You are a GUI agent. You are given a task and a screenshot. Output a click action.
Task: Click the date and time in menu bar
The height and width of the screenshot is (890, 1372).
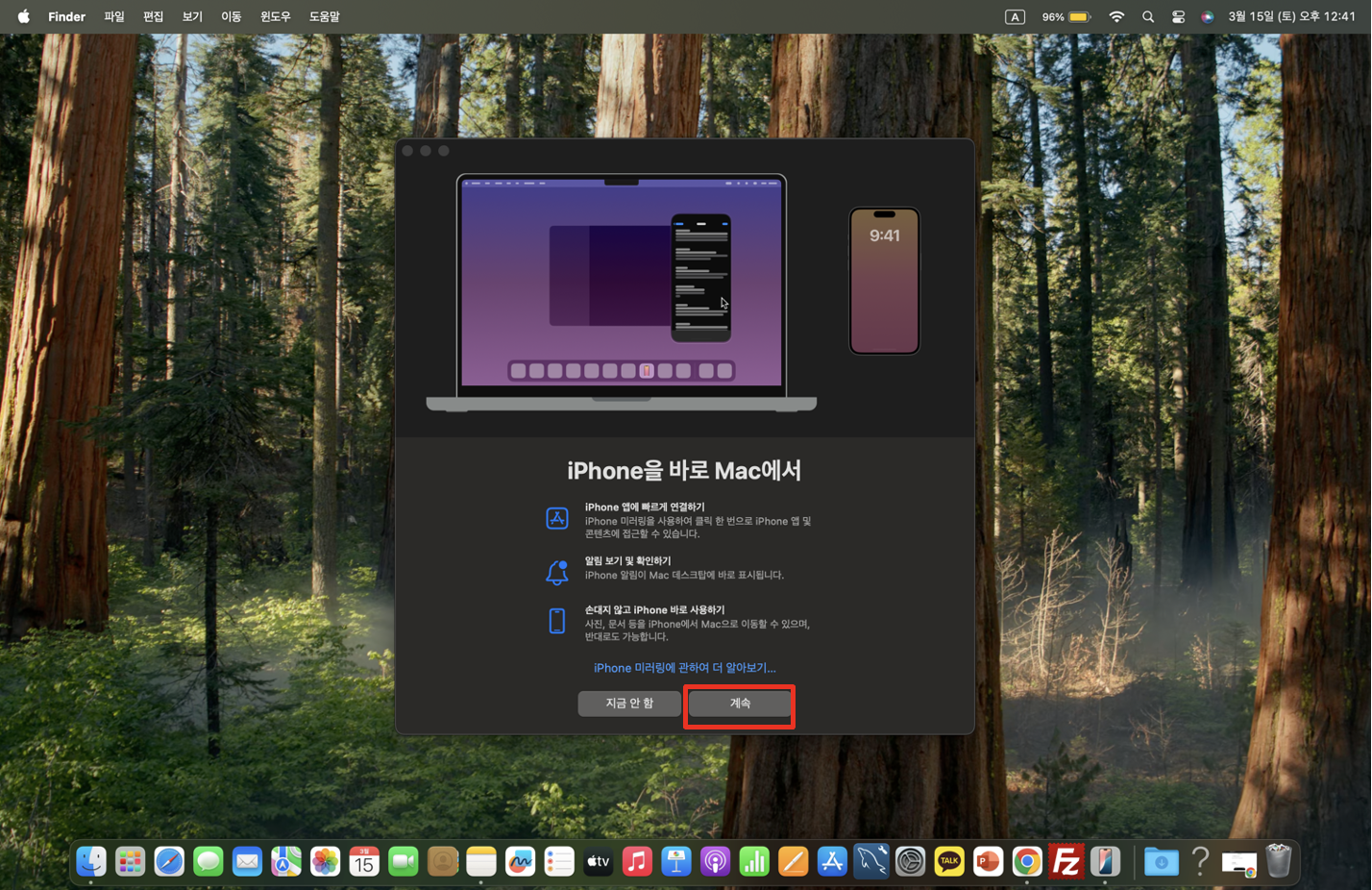coord(1291,16)
